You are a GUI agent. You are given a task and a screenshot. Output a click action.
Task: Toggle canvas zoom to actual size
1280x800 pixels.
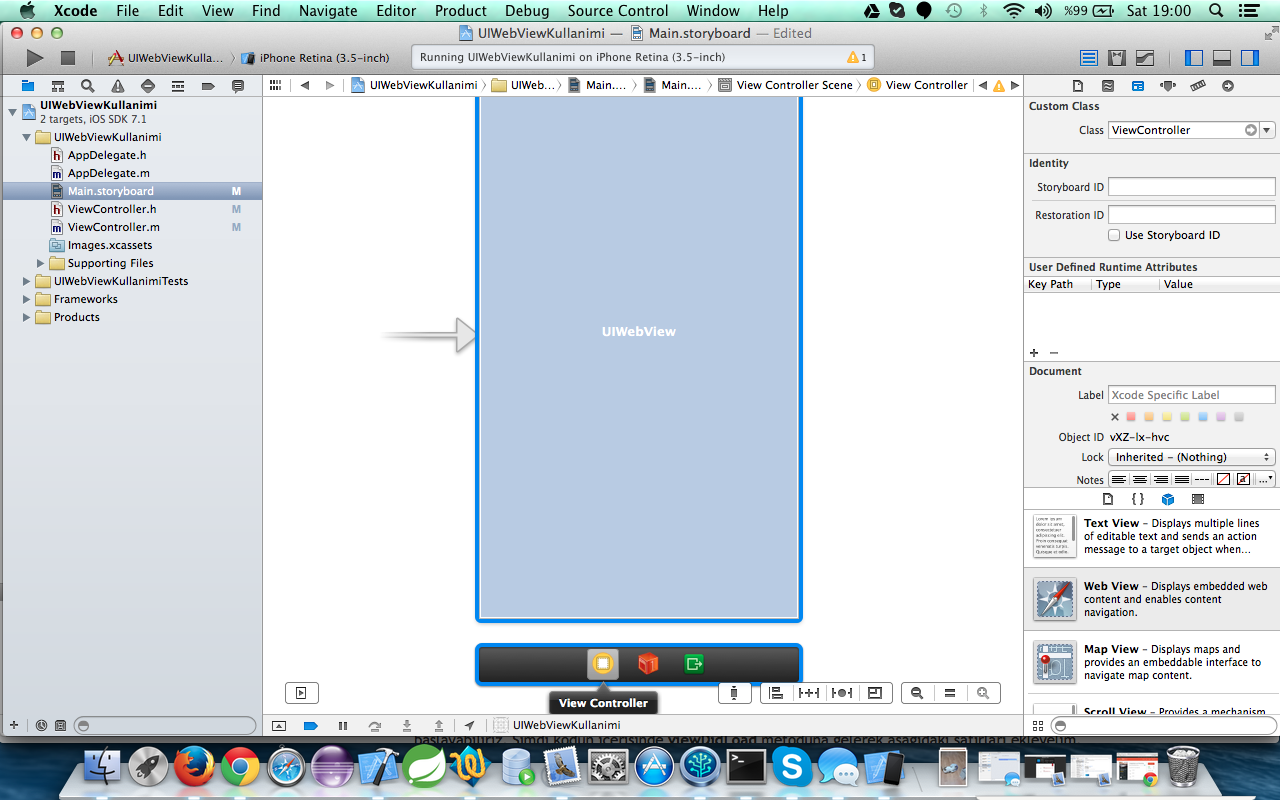pos(950,693)
